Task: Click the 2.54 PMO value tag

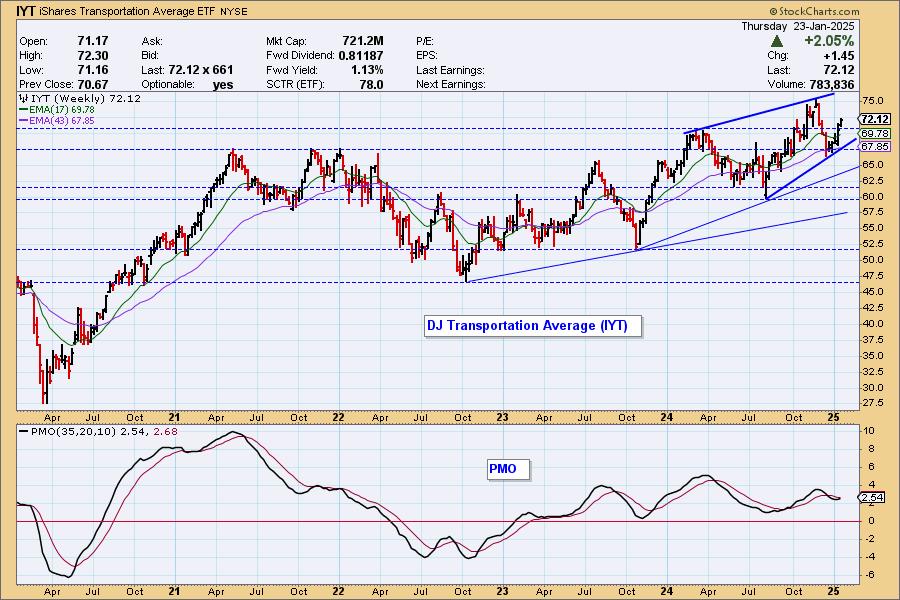Action: click(x=872, y=498)
